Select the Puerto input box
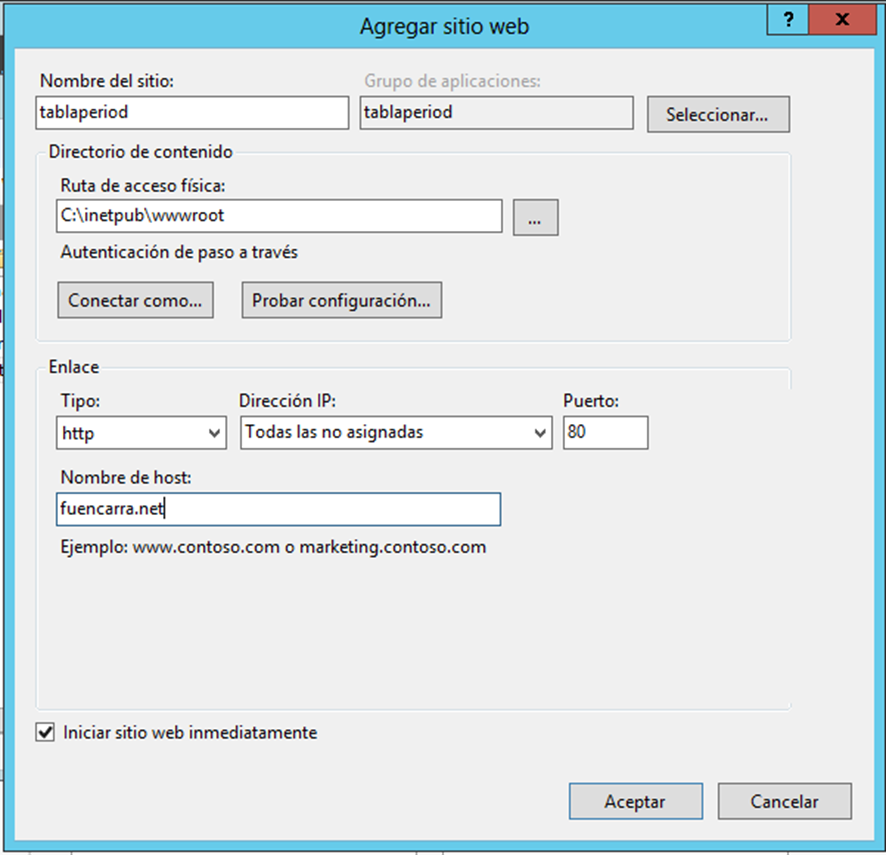886x855 pixels. point(605,433)
